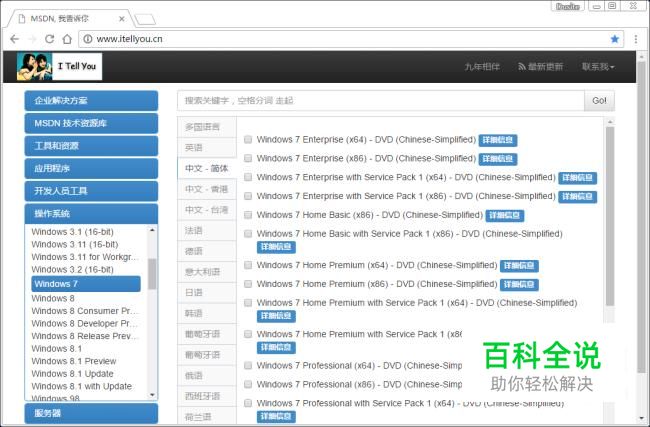Switch to the 中文 - 简体 language tab
The height and width of the screenshot is (427, 650).
(207, 168)
